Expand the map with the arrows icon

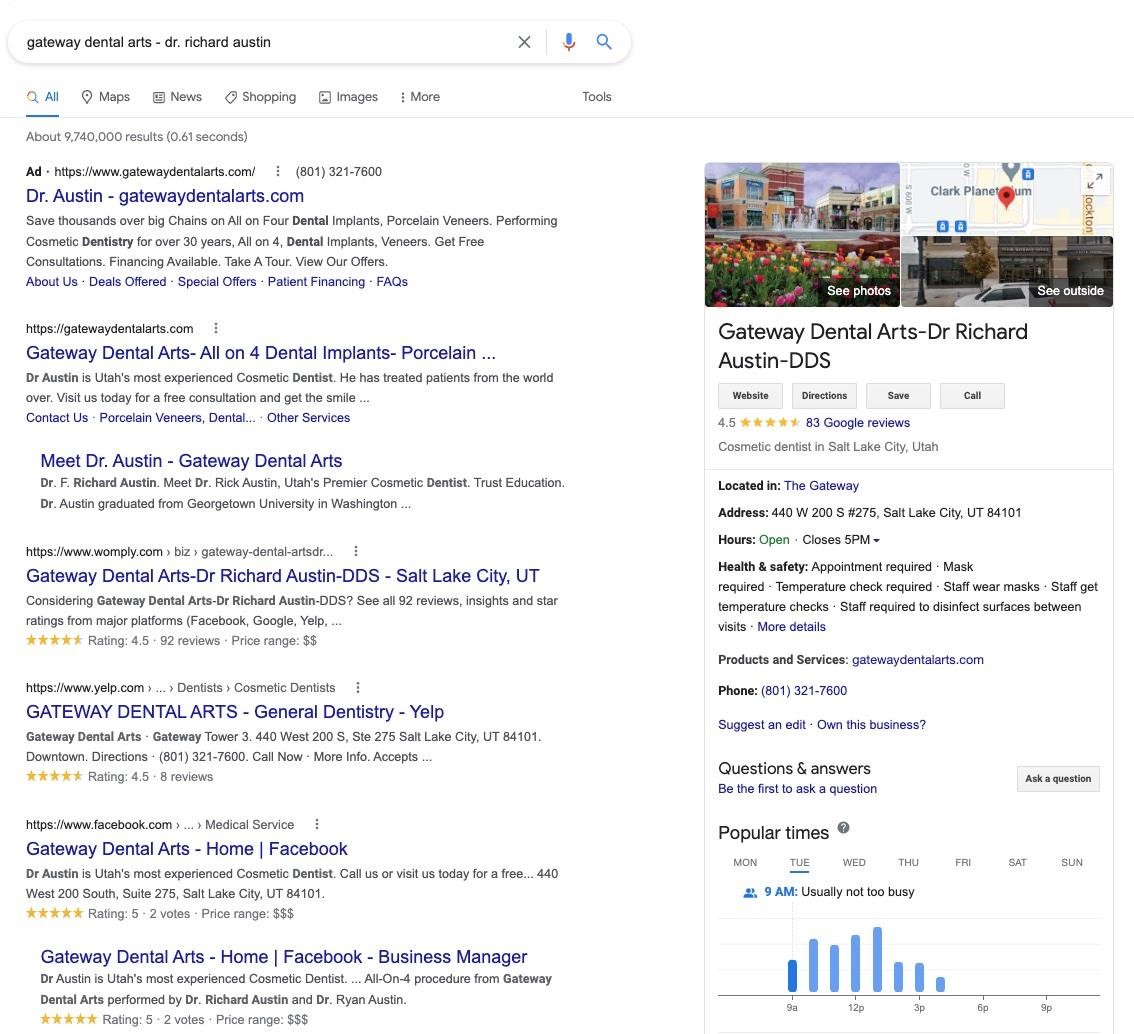pyautogui.click(x=1096, y=180)
